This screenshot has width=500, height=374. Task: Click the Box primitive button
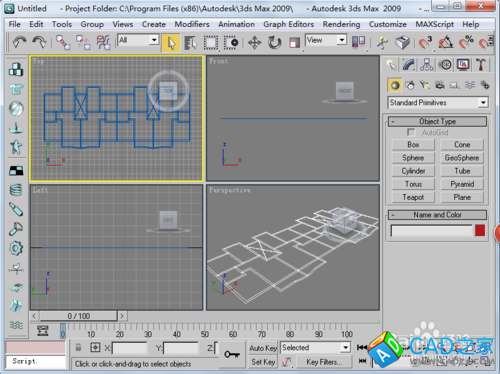[x=413, y=145]
